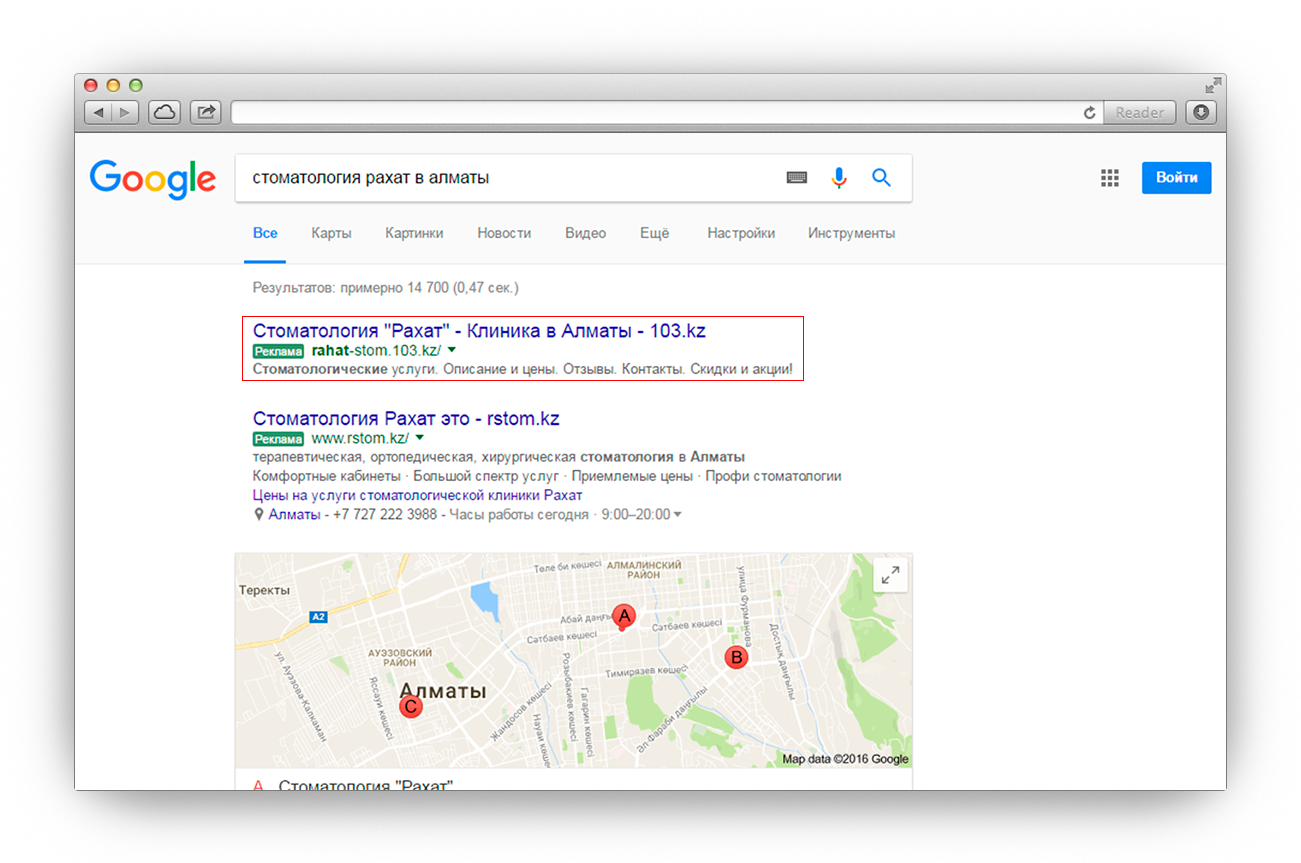This screenshot has height=863, width=1301.
Task: Click the browser back arrow button
Action: (x=98, y=112)
